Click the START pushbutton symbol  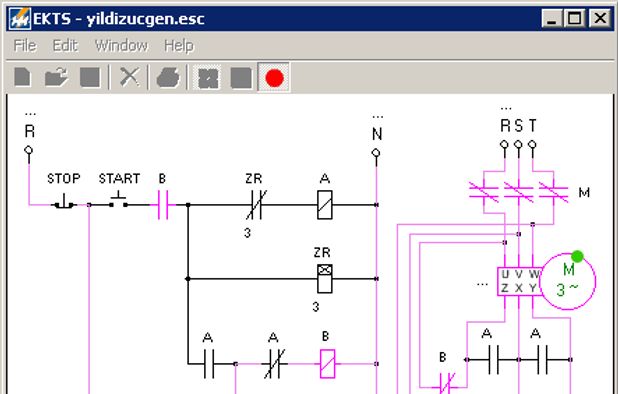point(118,200)
